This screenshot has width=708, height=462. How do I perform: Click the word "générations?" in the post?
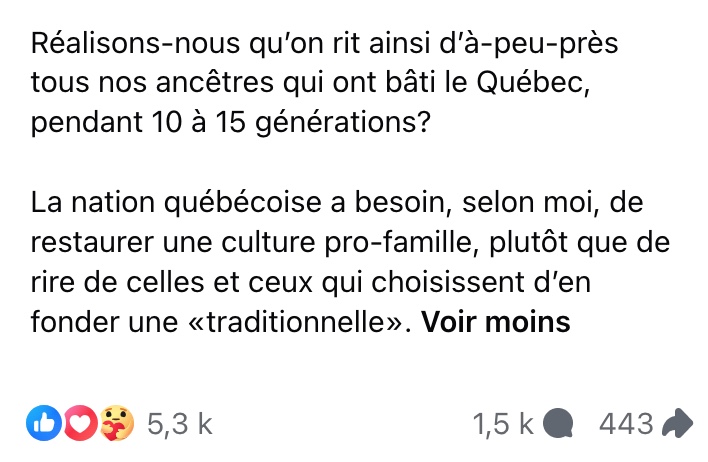pos(322,127)
